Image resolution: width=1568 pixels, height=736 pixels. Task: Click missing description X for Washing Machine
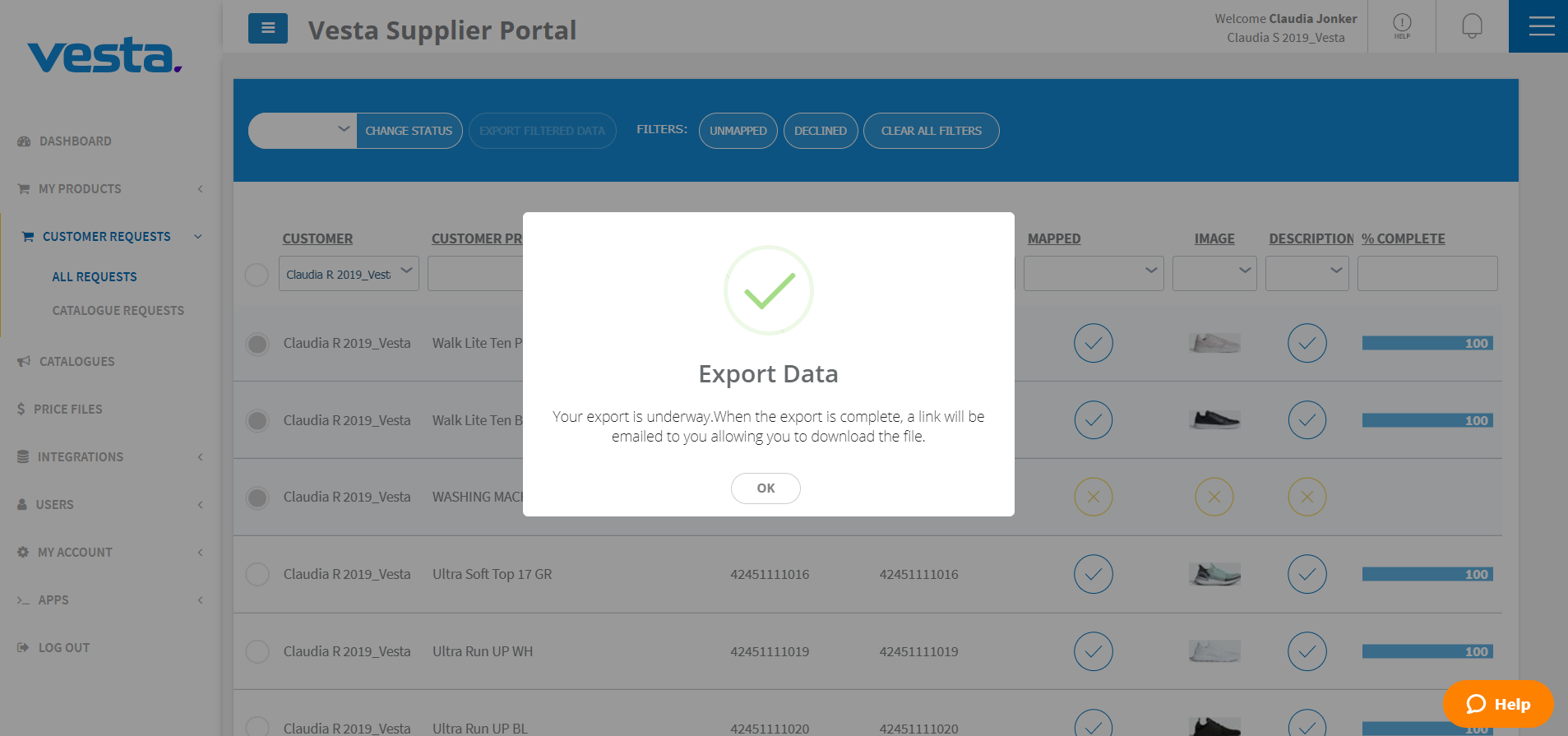coord(1307,497)
